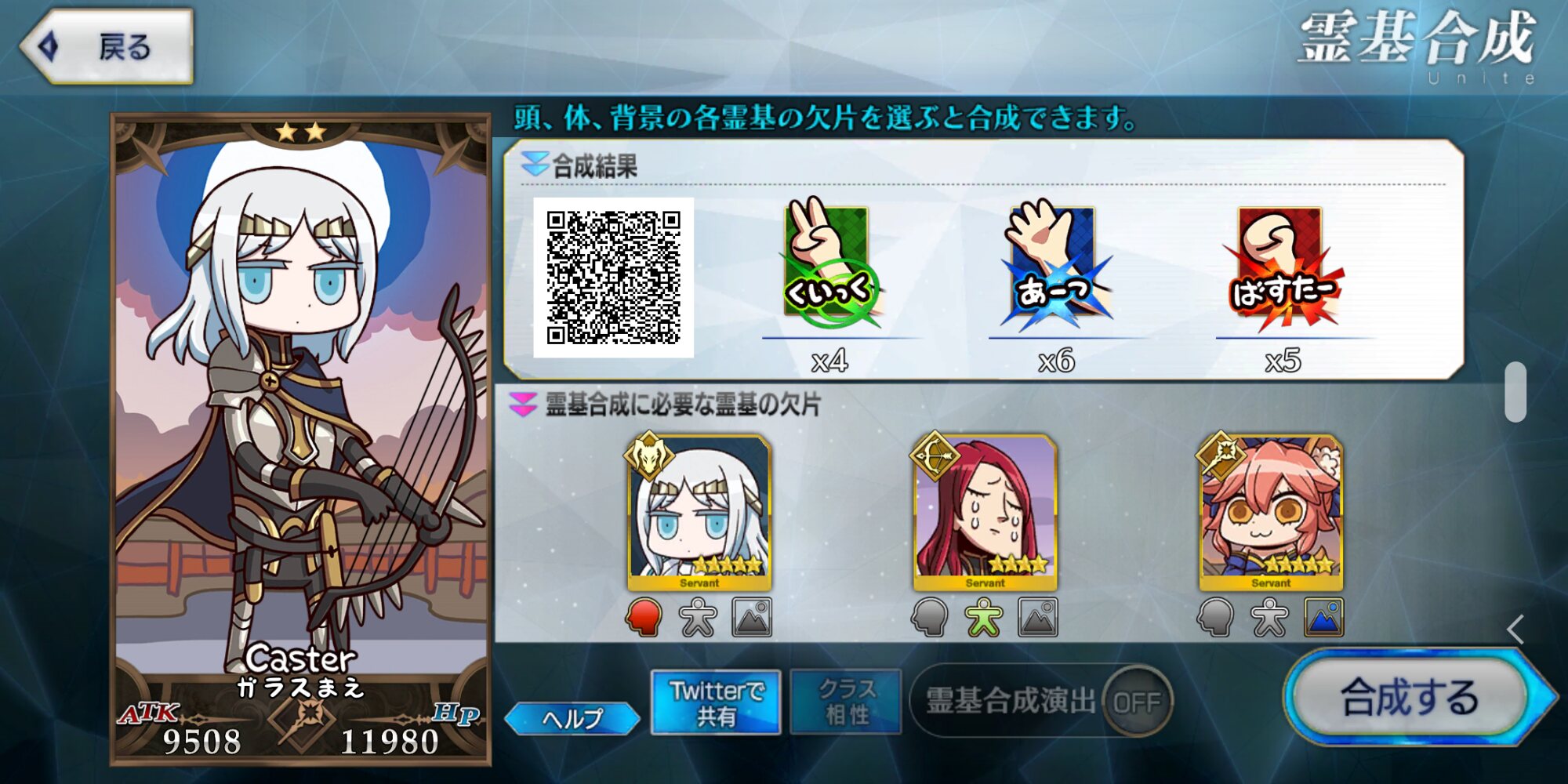The image size is (1568, 784).
Task: Collapse the 霊基合成に必要な霊基の欠片 section arrow
Action: [523, 405]
